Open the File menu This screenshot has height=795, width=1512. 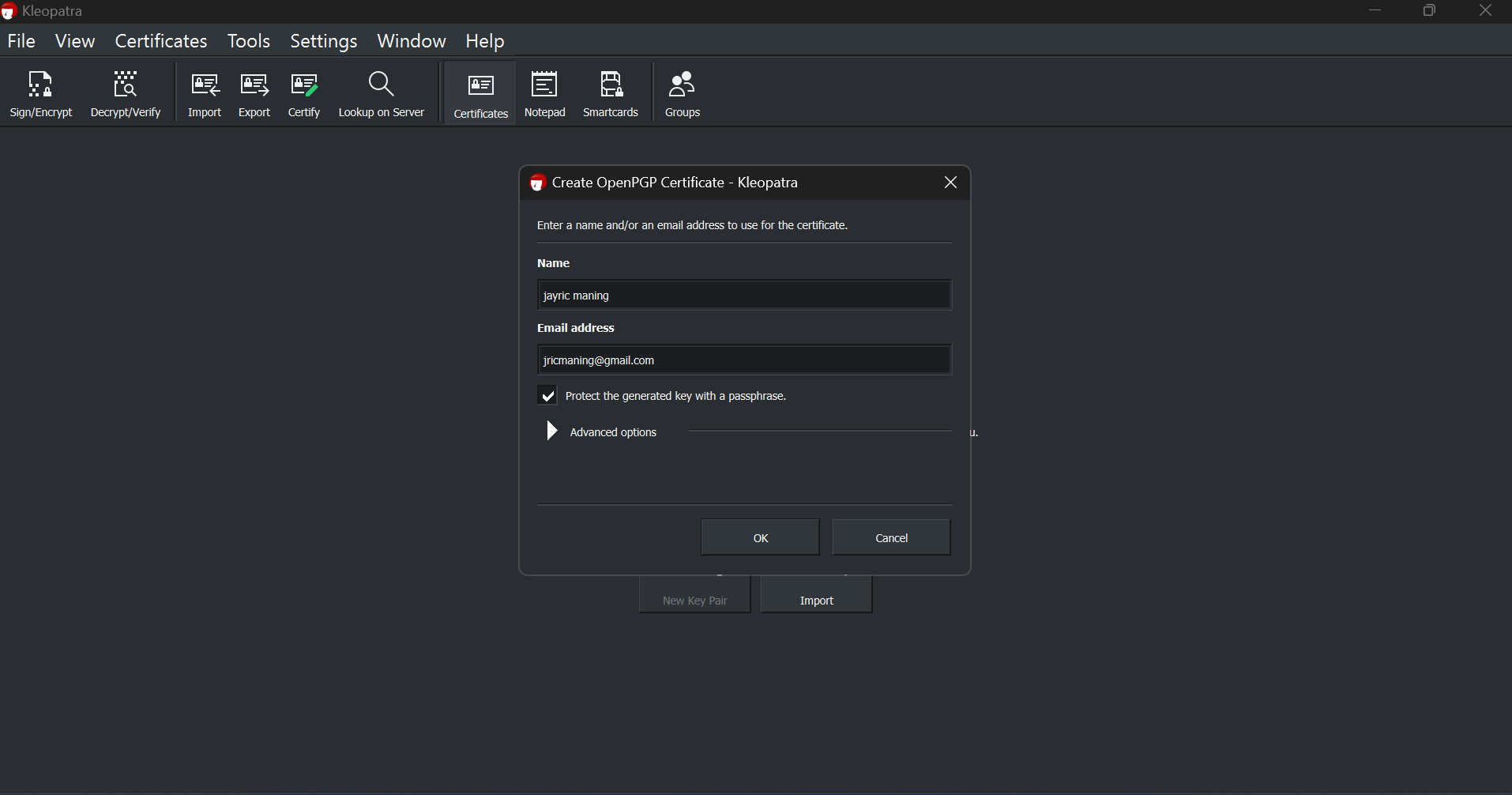tap(21, 41)
